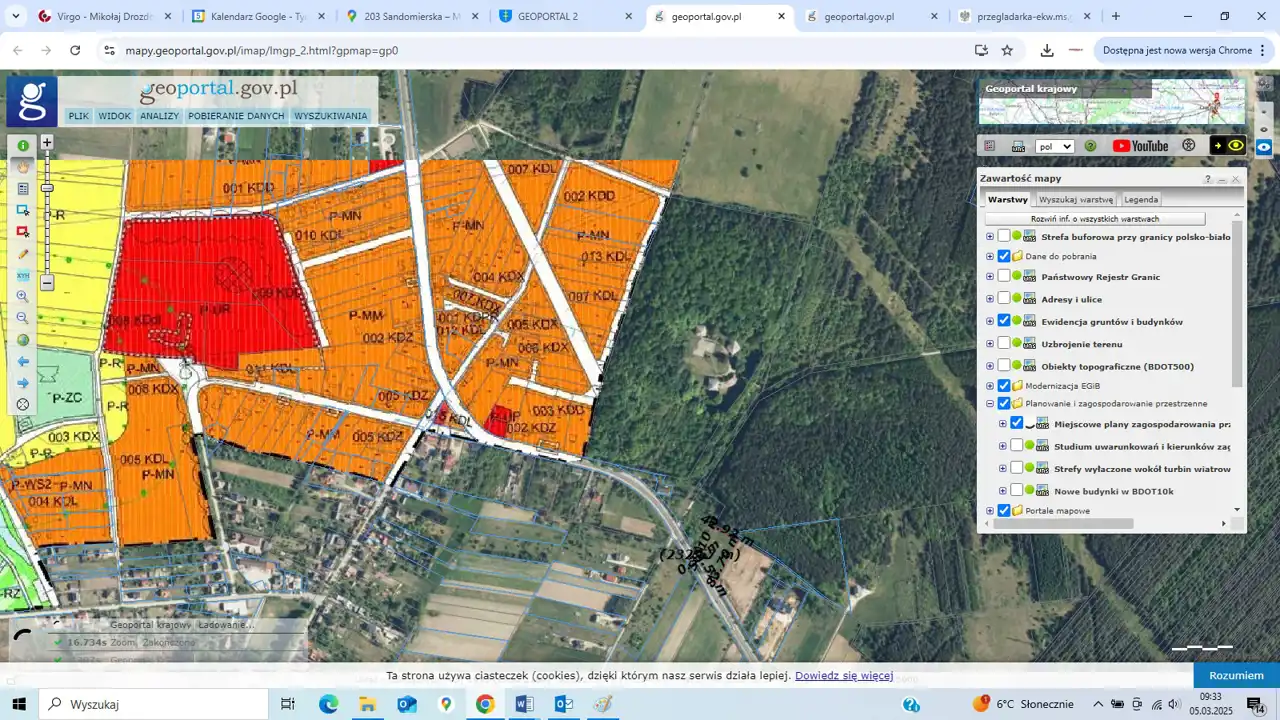Open the pol language dropdown
Image resolution: width=1280 pixels, height=720 pixels.
tap(1054, 146)
